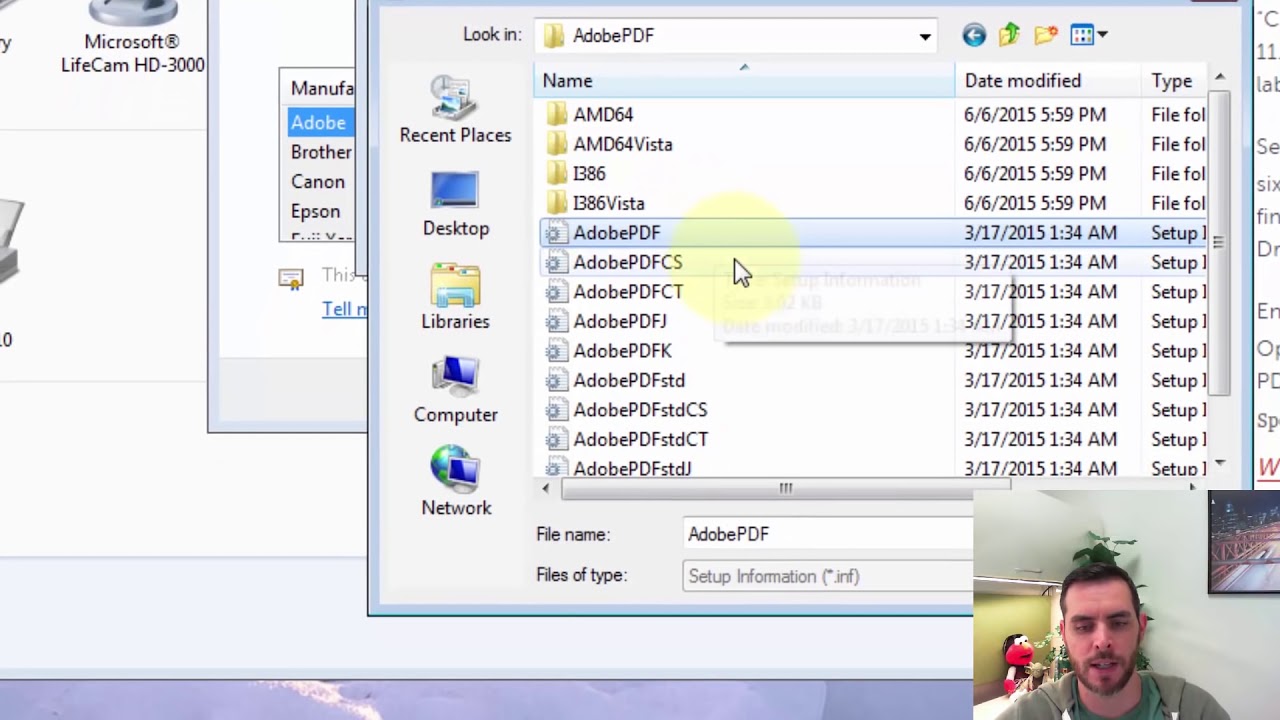This screenshot has height=720, width=1280.
Task: Select the I386 folder icon
Action: coord(556,174)
